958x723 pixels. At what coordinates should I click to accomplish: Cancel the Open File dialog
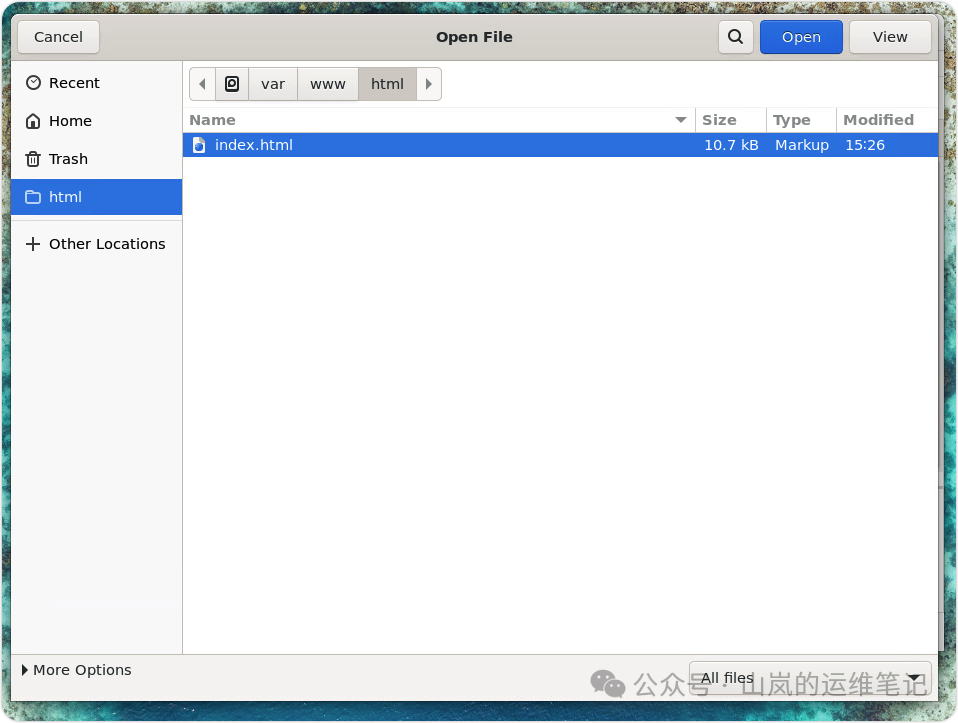coord(59,37)
